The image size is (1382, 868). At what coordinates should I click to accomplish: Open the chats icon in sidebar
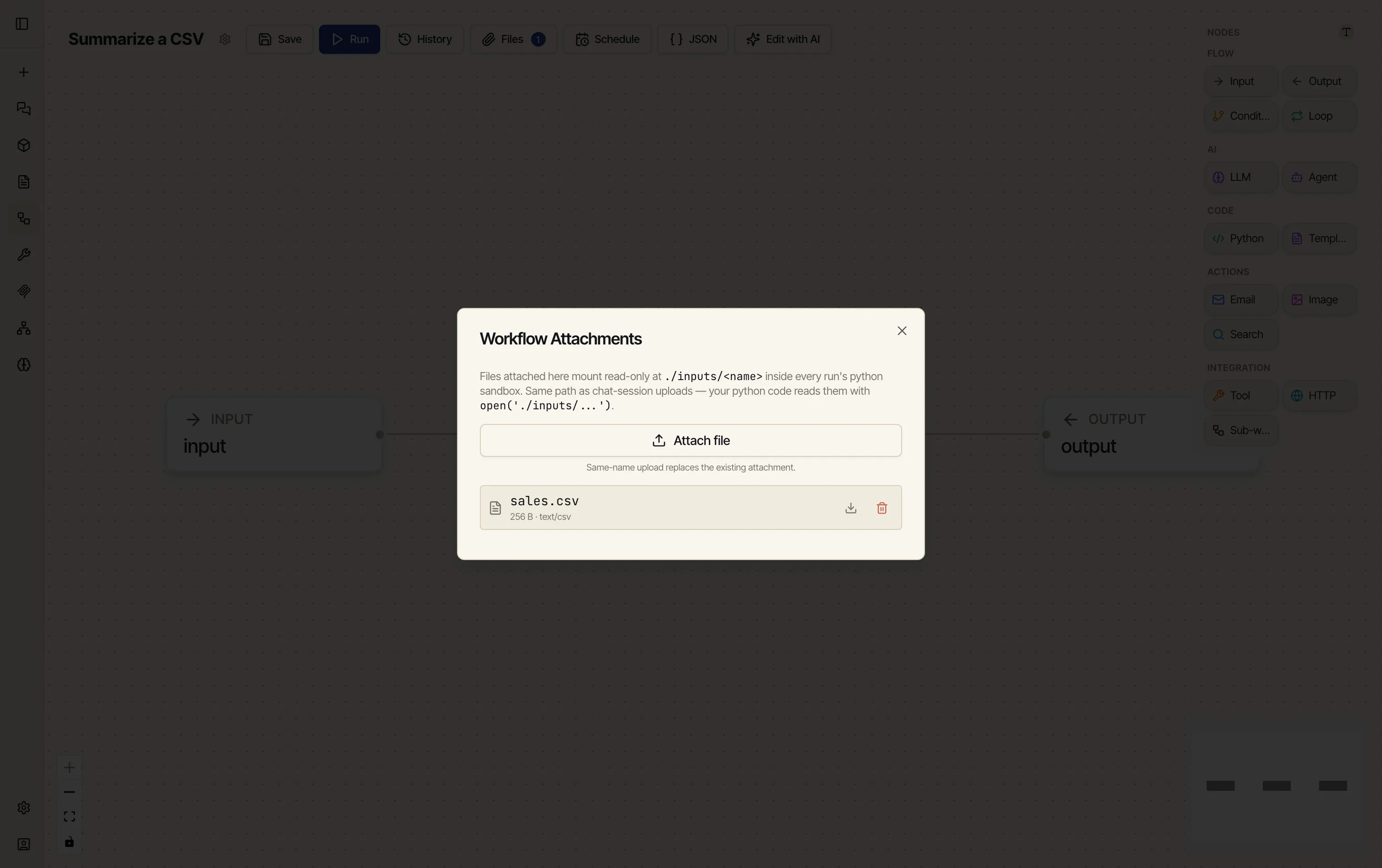(23, 108)
